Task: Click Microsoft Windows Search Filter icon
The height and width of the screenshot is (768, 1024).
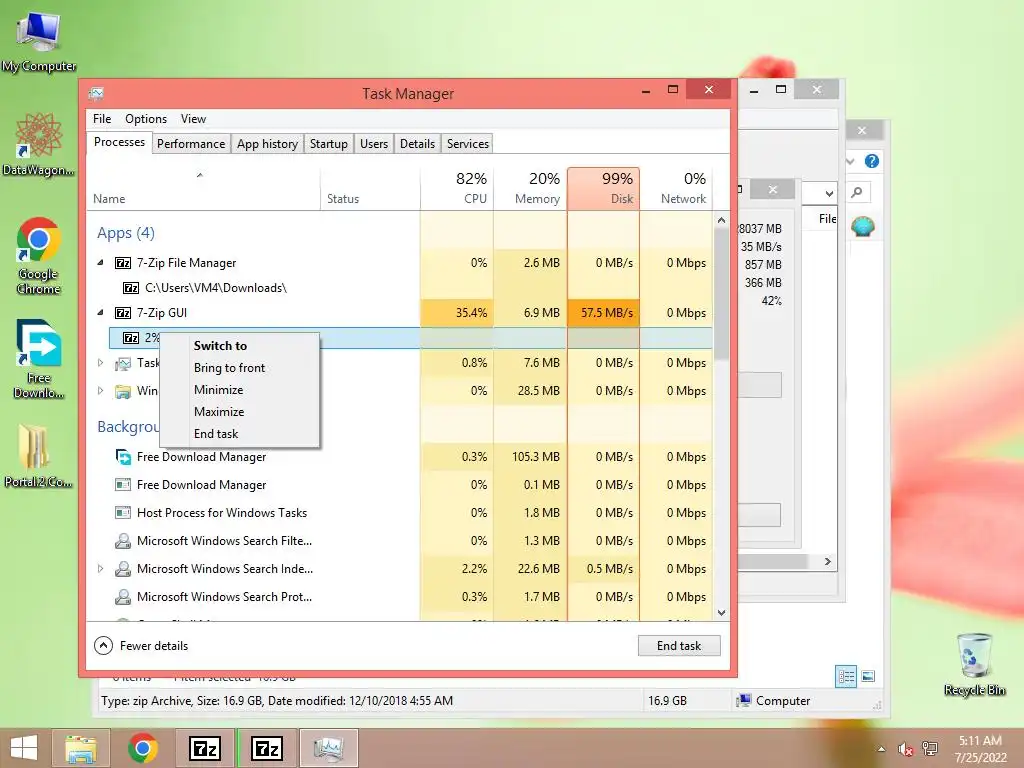Action: pos(123,541)
